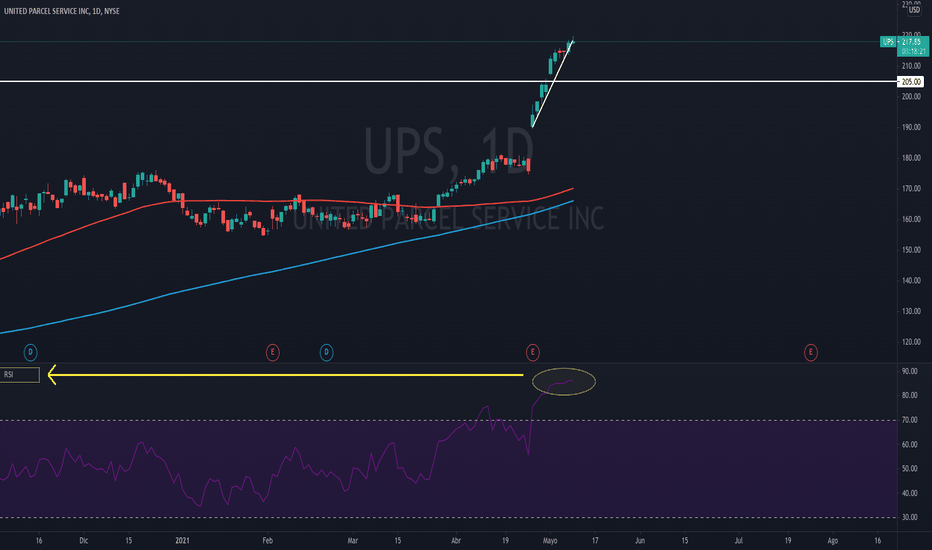Click the 180.00 price axis label

click(x=911, y=158)
